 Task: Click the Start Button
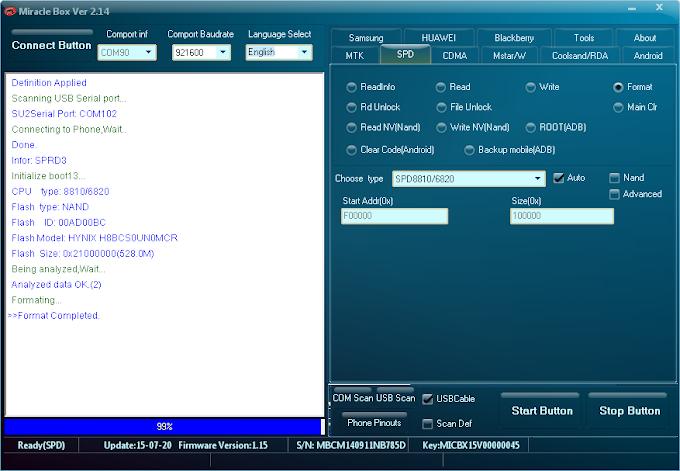[542, 411]
